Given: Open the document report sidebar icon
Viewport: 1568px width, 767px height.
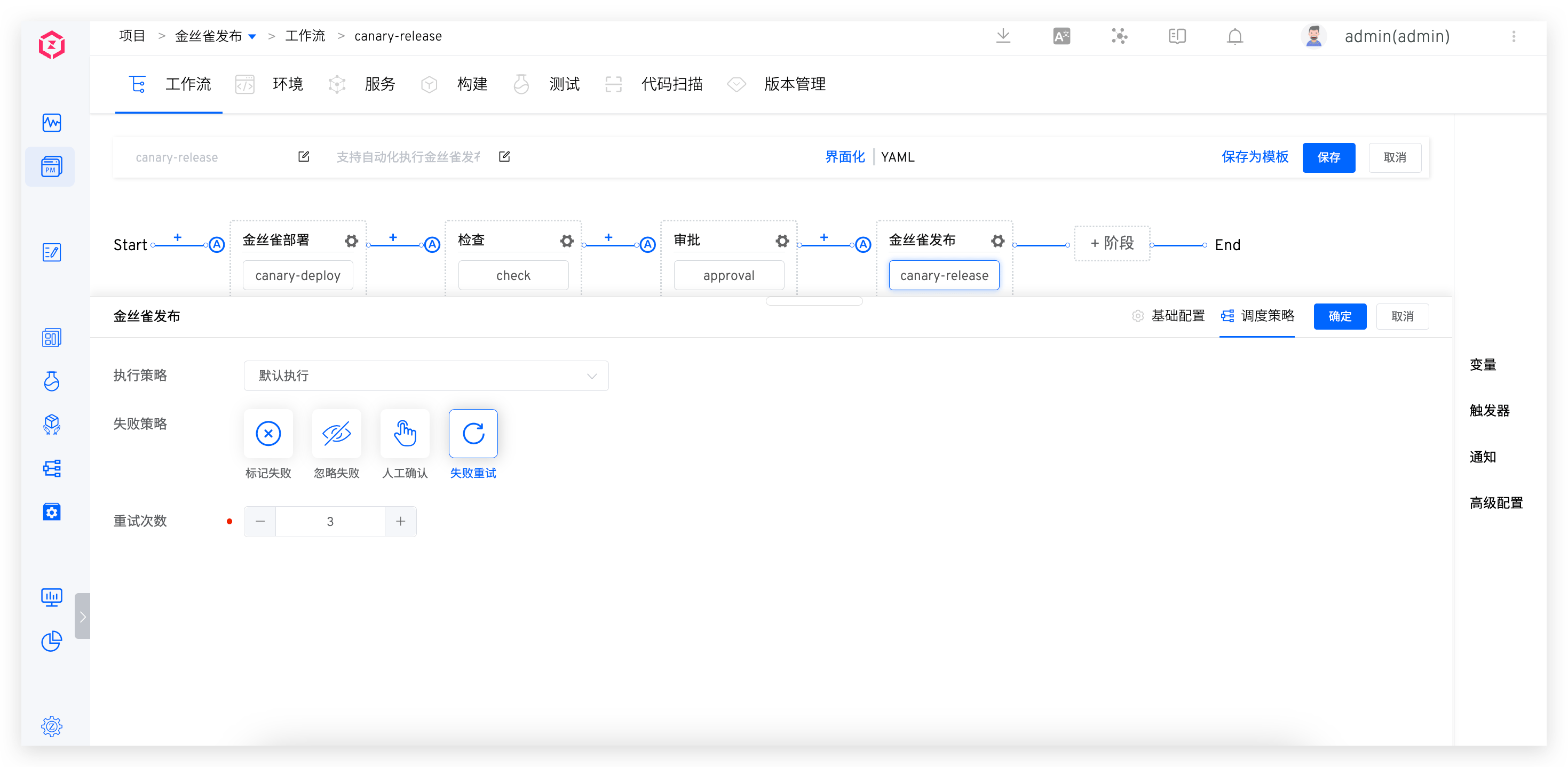Looking at the screenshot, I should click(x=52, y=338).
